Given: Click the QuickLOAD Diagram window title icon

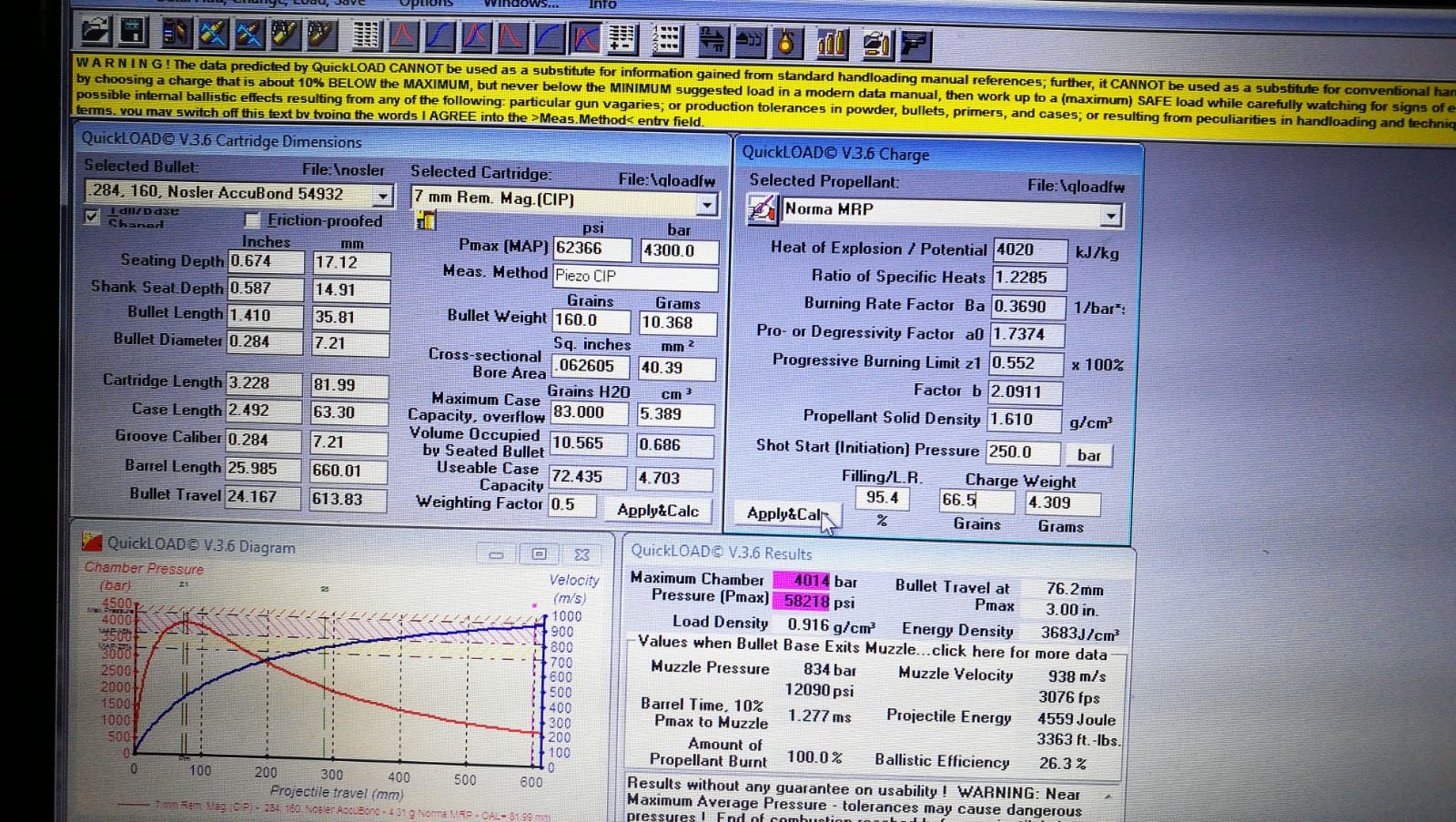Looking at the screenshot, I should [x=91, y=543].
